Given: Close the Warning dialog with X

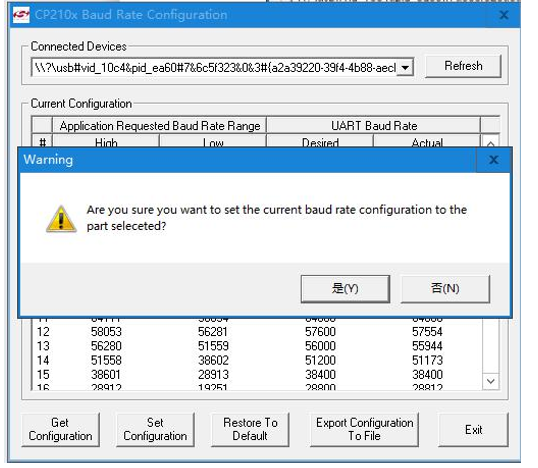Looking at the screenshot, I should [x=493, y=160].
